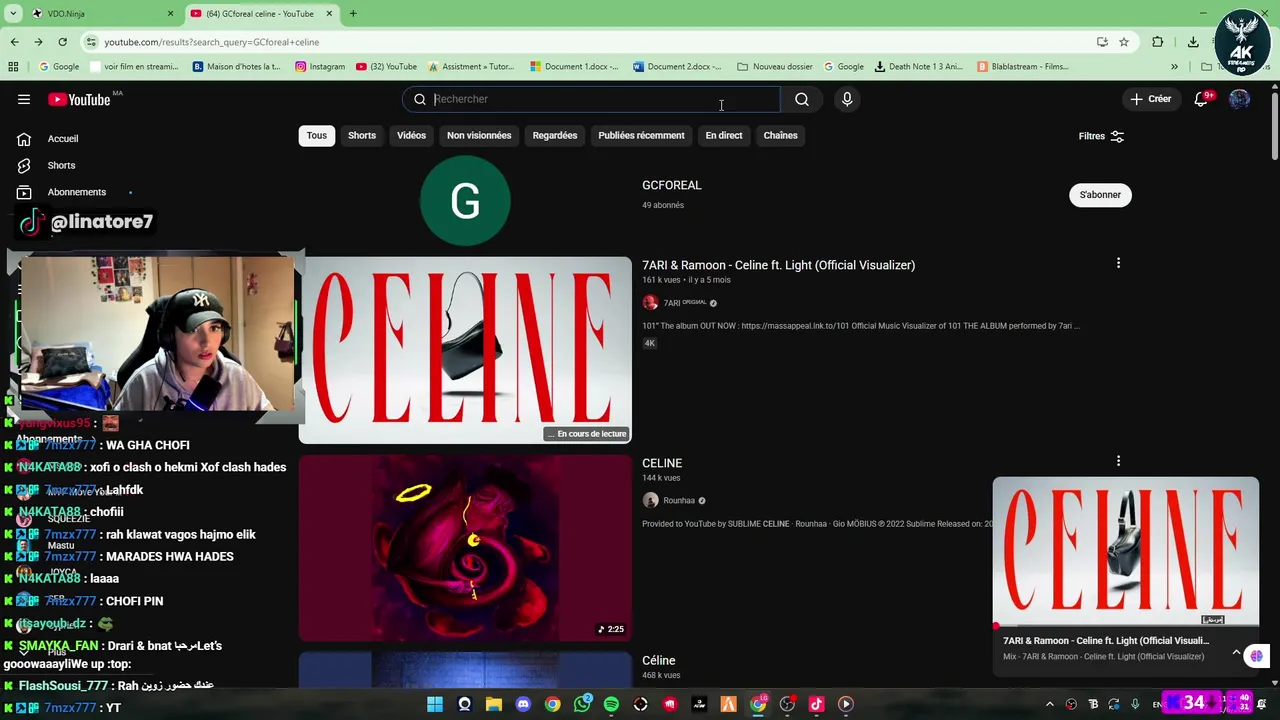Open a new browser tab

coord(353,13)
